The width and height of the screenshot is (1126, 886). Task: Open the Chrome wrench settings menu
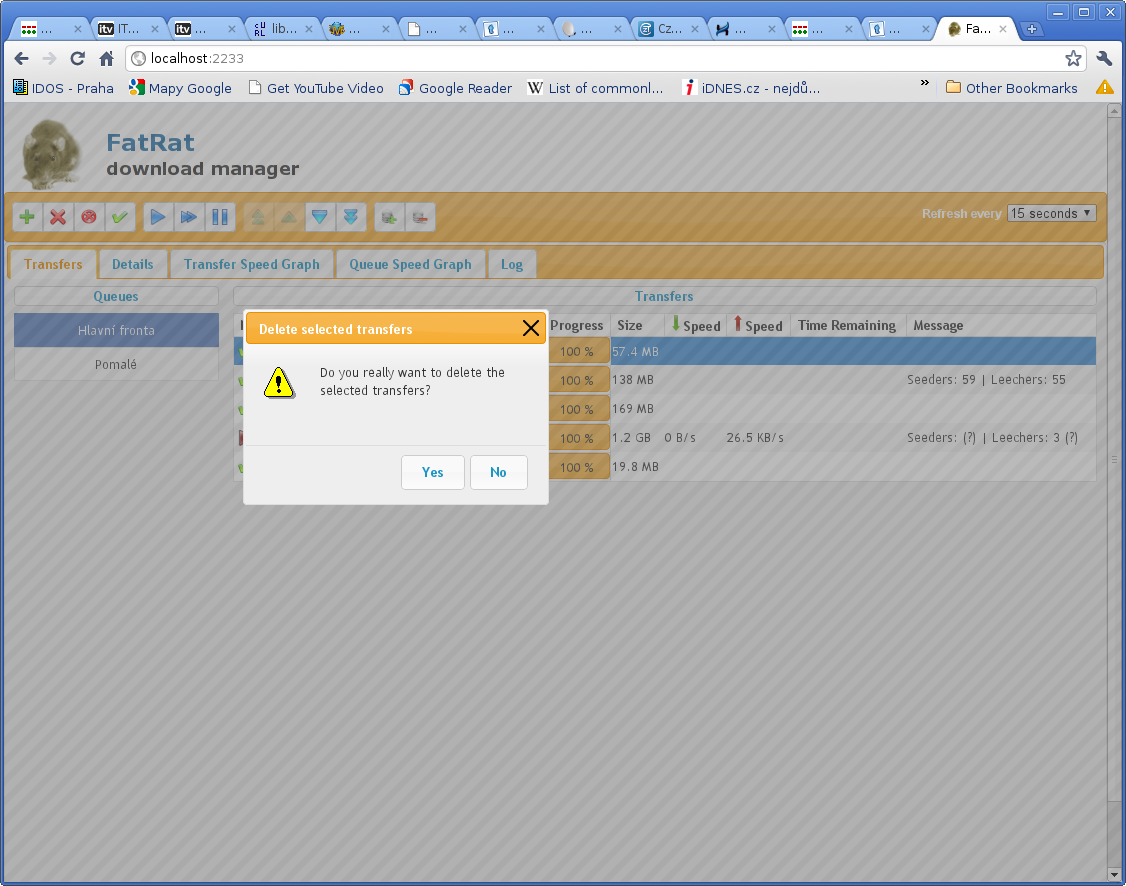click(x=1104, y=59)
